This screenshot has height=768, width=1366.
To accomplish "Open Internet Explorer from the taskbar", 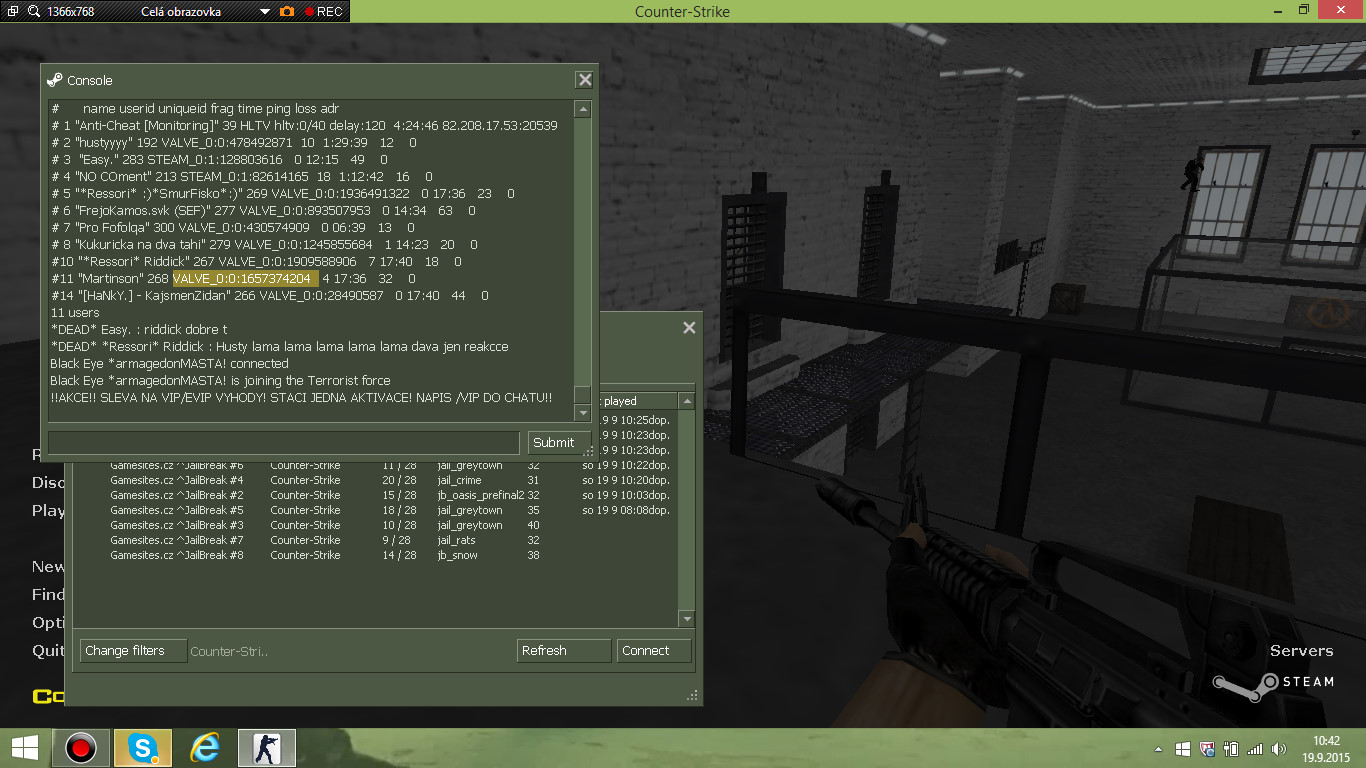I will [x=205, y=747].
